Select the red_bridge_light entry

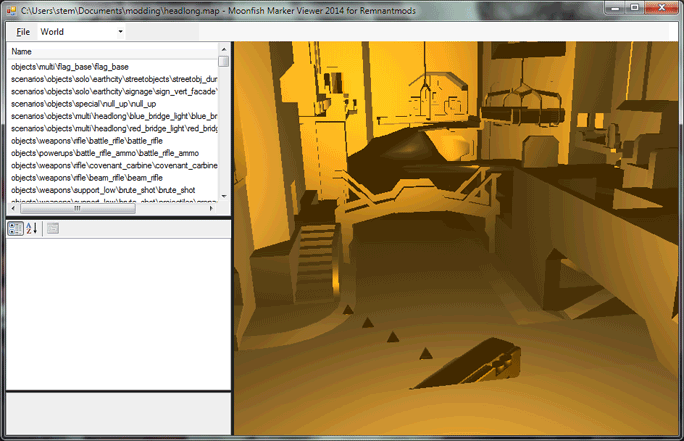click(114, 128)
